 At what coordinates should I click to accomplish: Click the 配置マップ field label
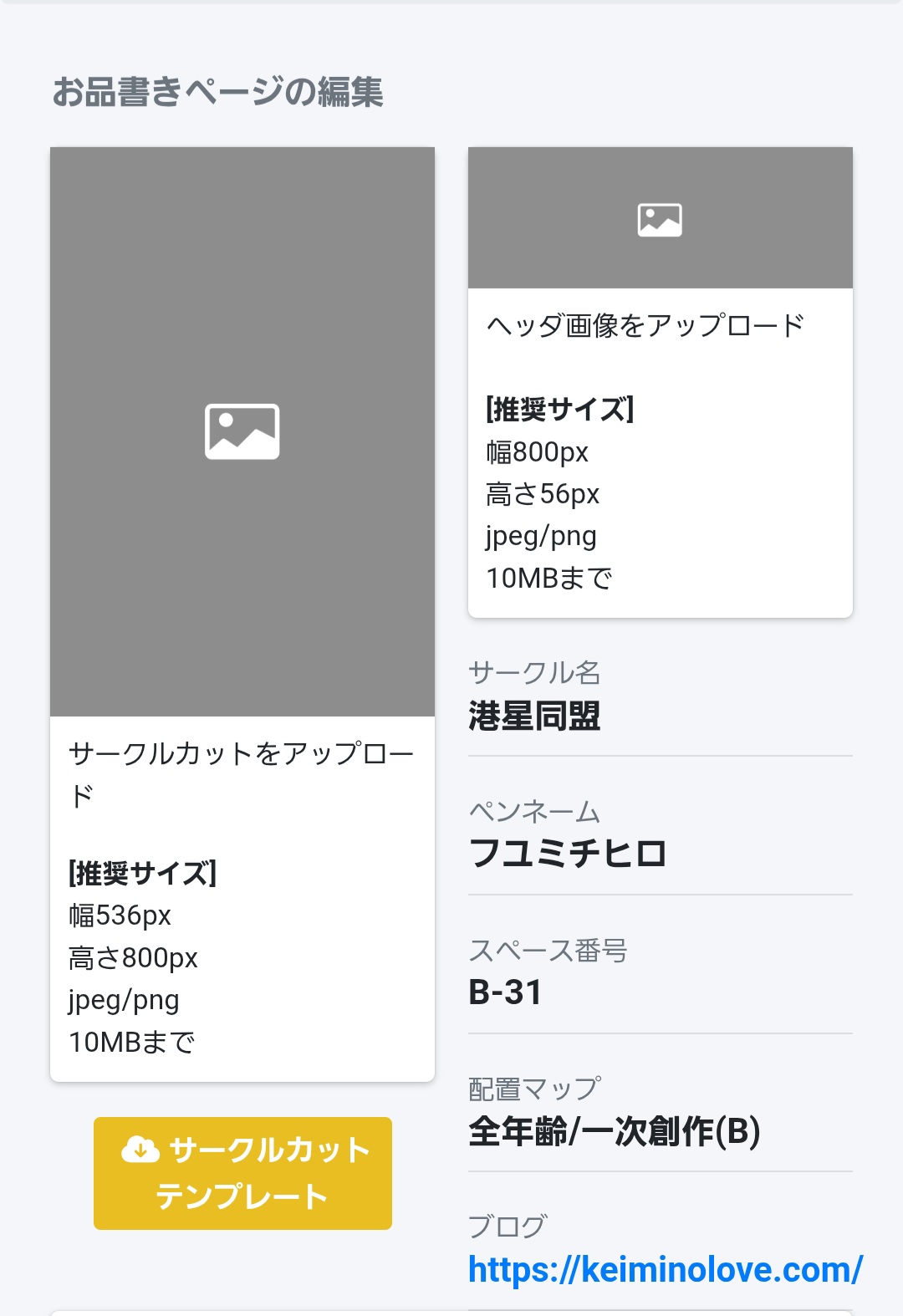[534, 1089]
